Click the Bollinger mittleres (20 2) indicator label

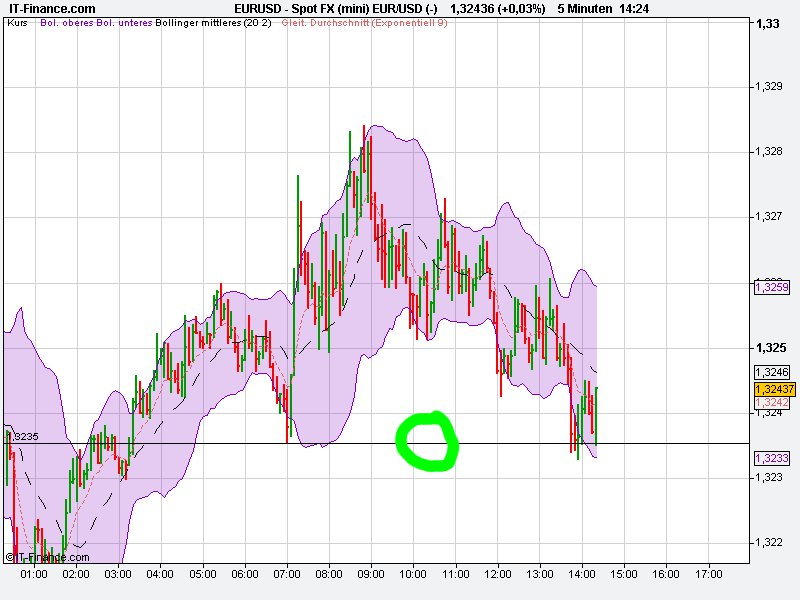click(215, 28)
